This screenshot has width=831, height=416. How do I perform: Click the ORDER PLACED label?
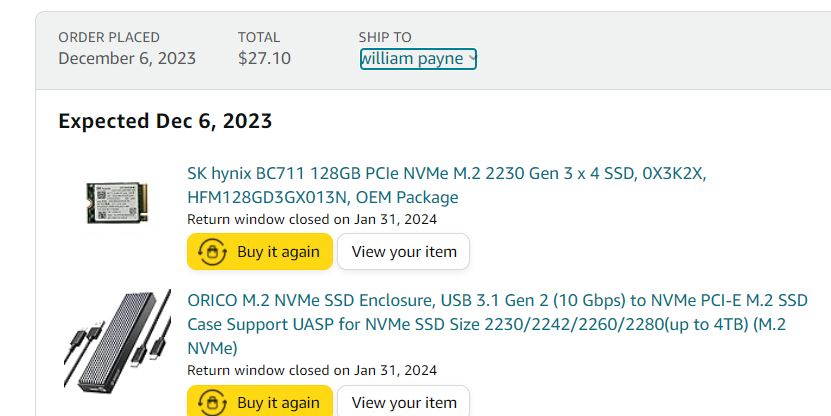[109, 37]
